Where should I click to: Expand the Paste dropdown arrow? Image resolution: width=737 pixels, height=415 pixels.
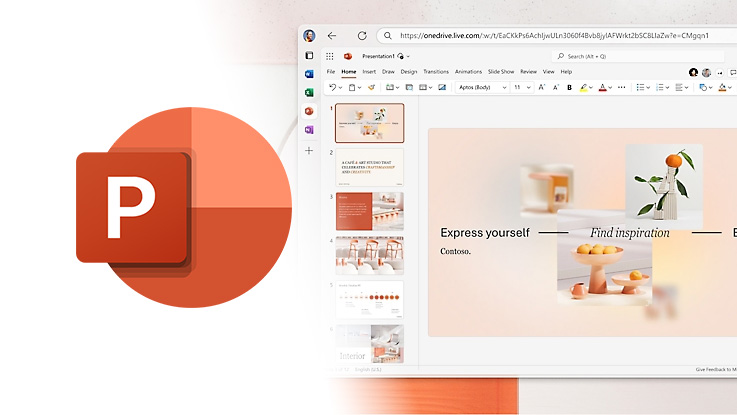pyautogui.click(x=360, y=88)
